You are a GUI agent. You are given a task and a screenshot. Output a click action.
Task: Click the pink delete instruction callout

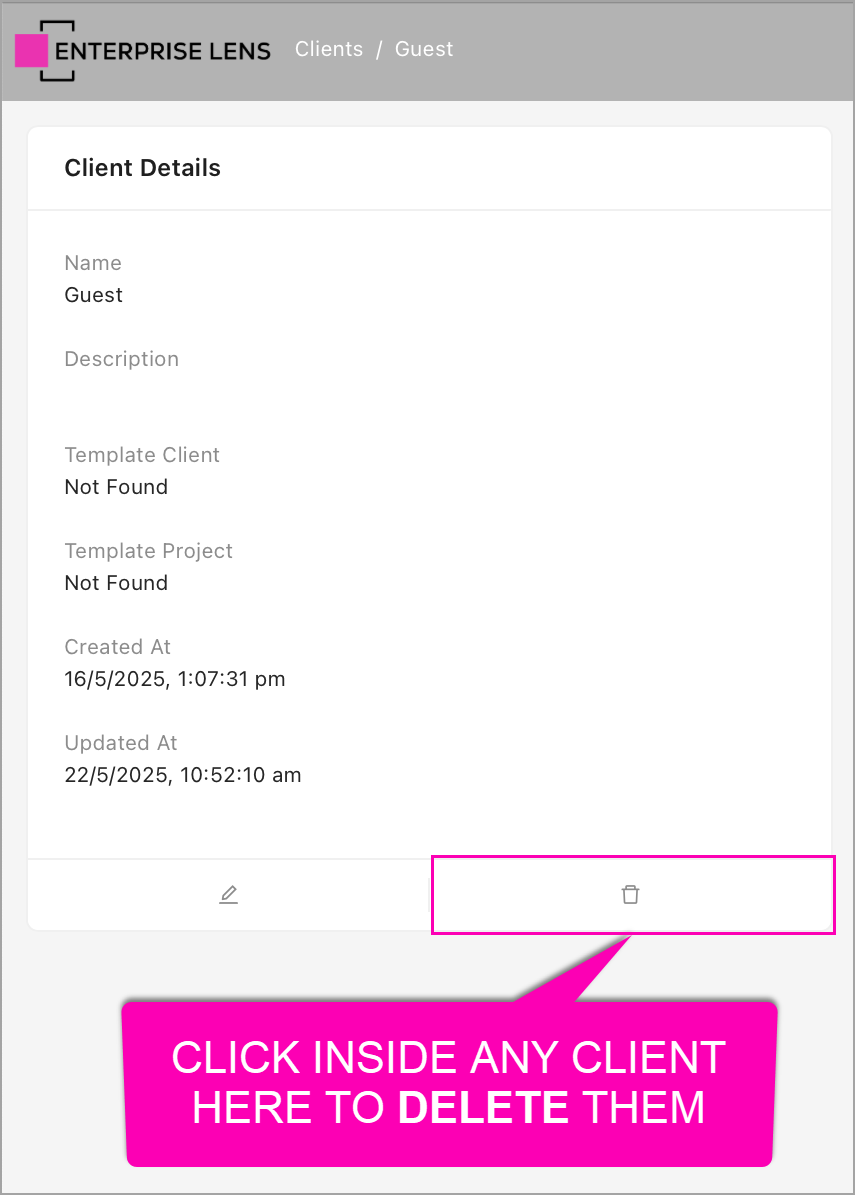[x=449, y=1082]
